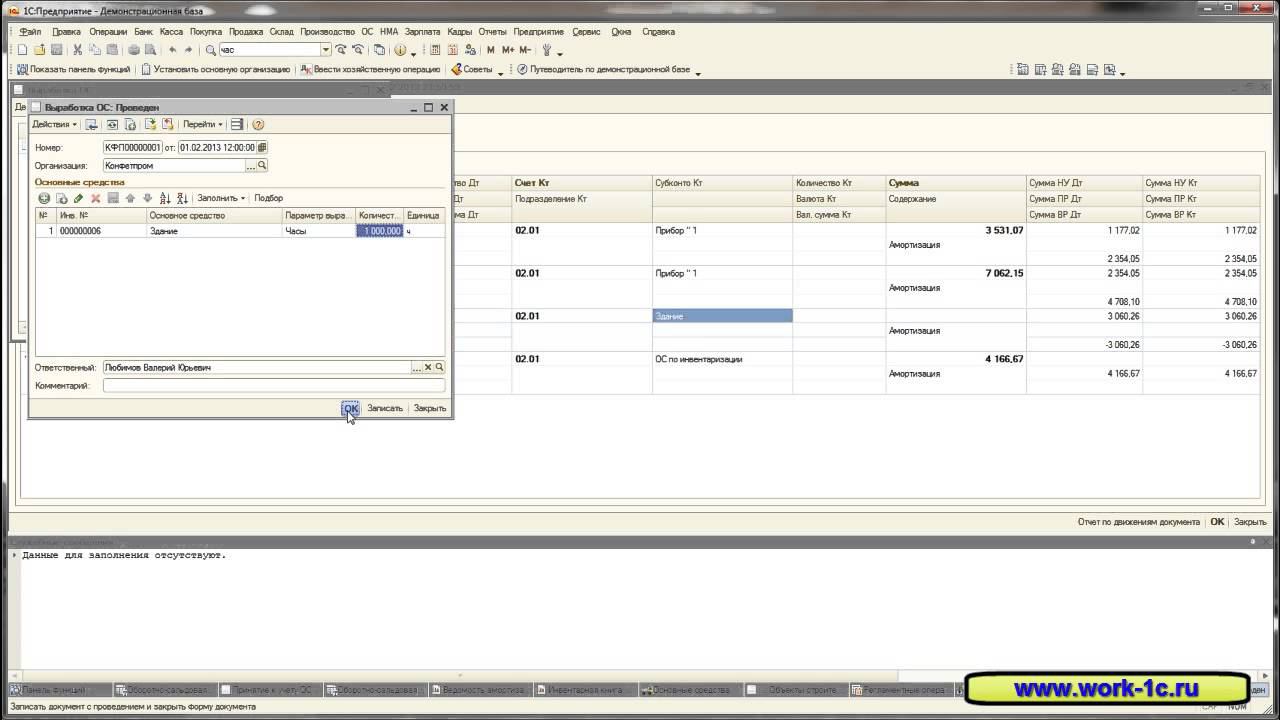Click into the Номер field
1280x720 pixels.
(x=132, y=147)
